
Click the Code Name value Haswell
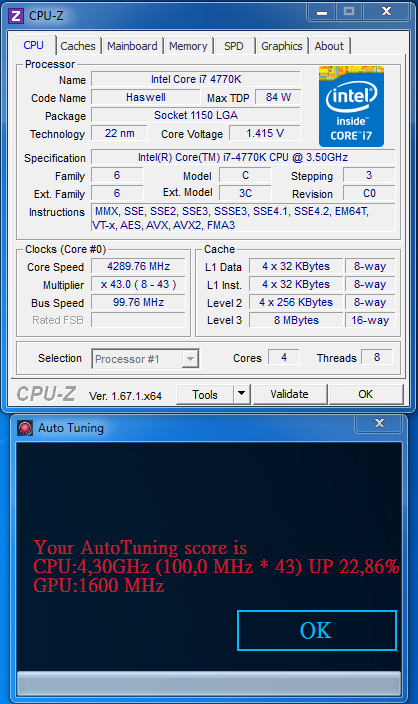click(145, 97)
